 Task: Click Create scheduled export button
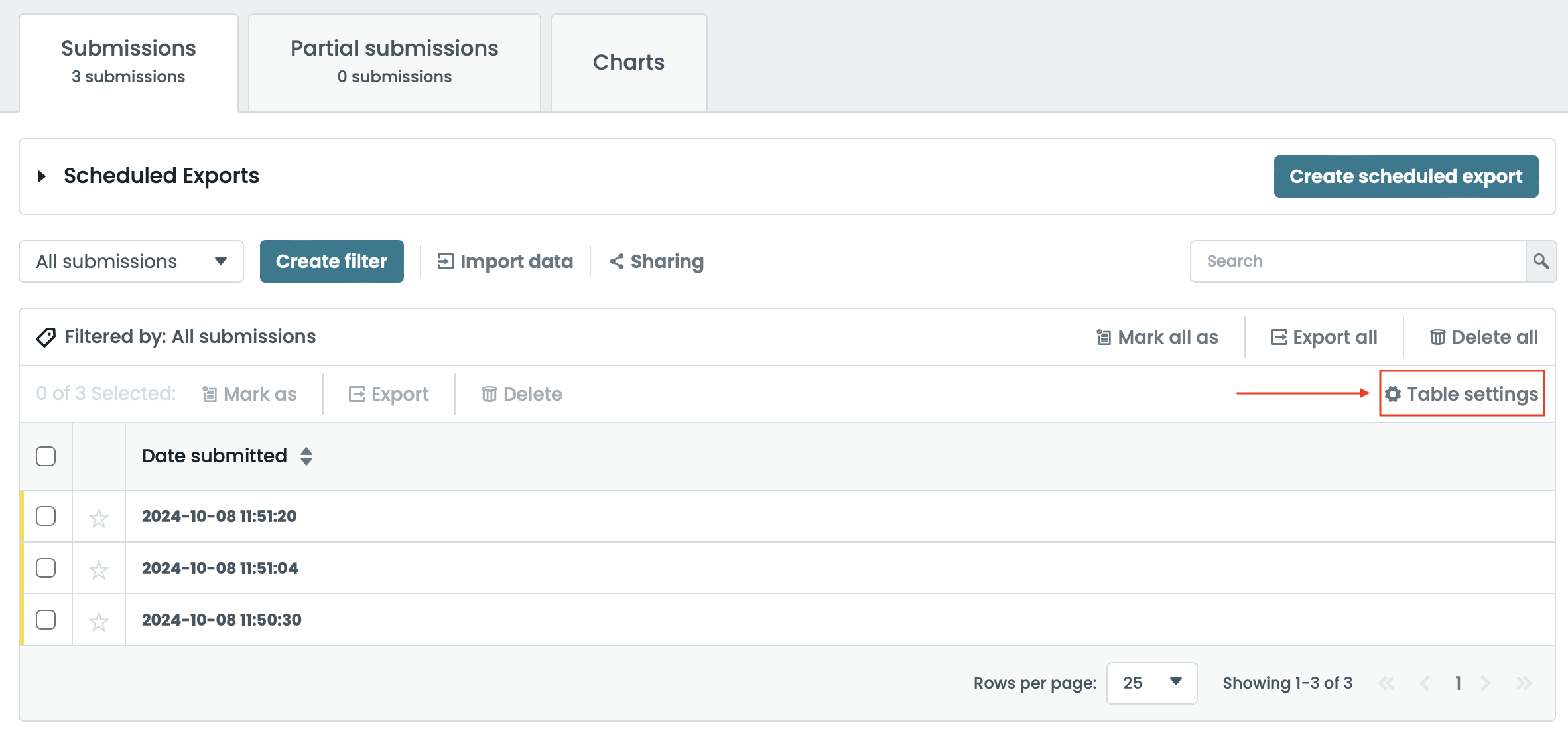(1405, 176)
